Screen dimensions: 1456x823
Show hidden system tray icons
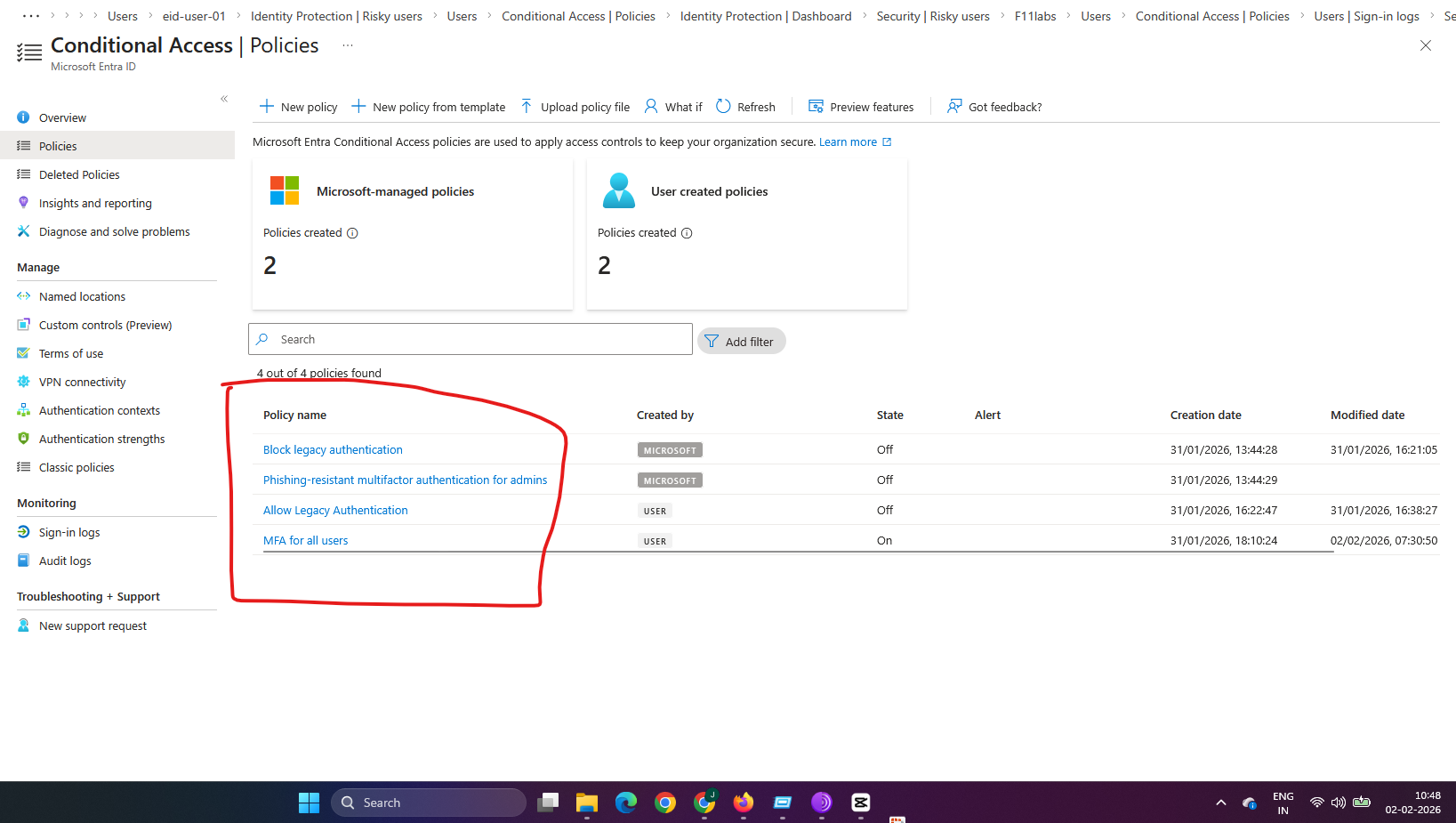[x=1221, y=803]
